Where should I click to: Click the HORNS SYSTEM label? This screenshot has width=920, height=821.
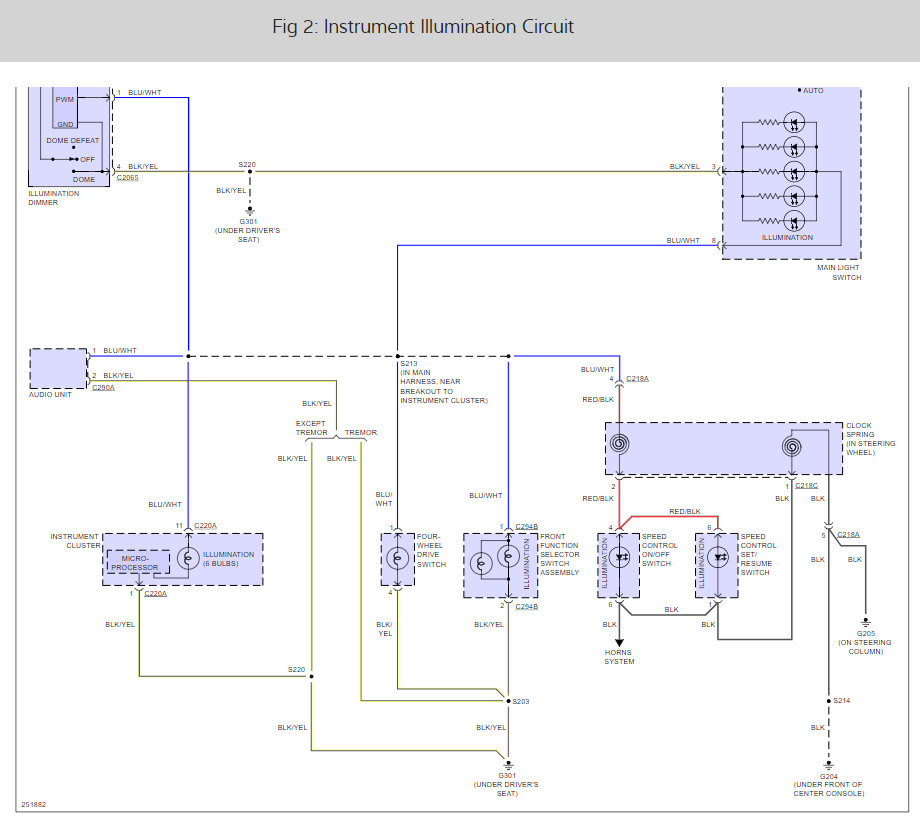[x=619, y=657]
